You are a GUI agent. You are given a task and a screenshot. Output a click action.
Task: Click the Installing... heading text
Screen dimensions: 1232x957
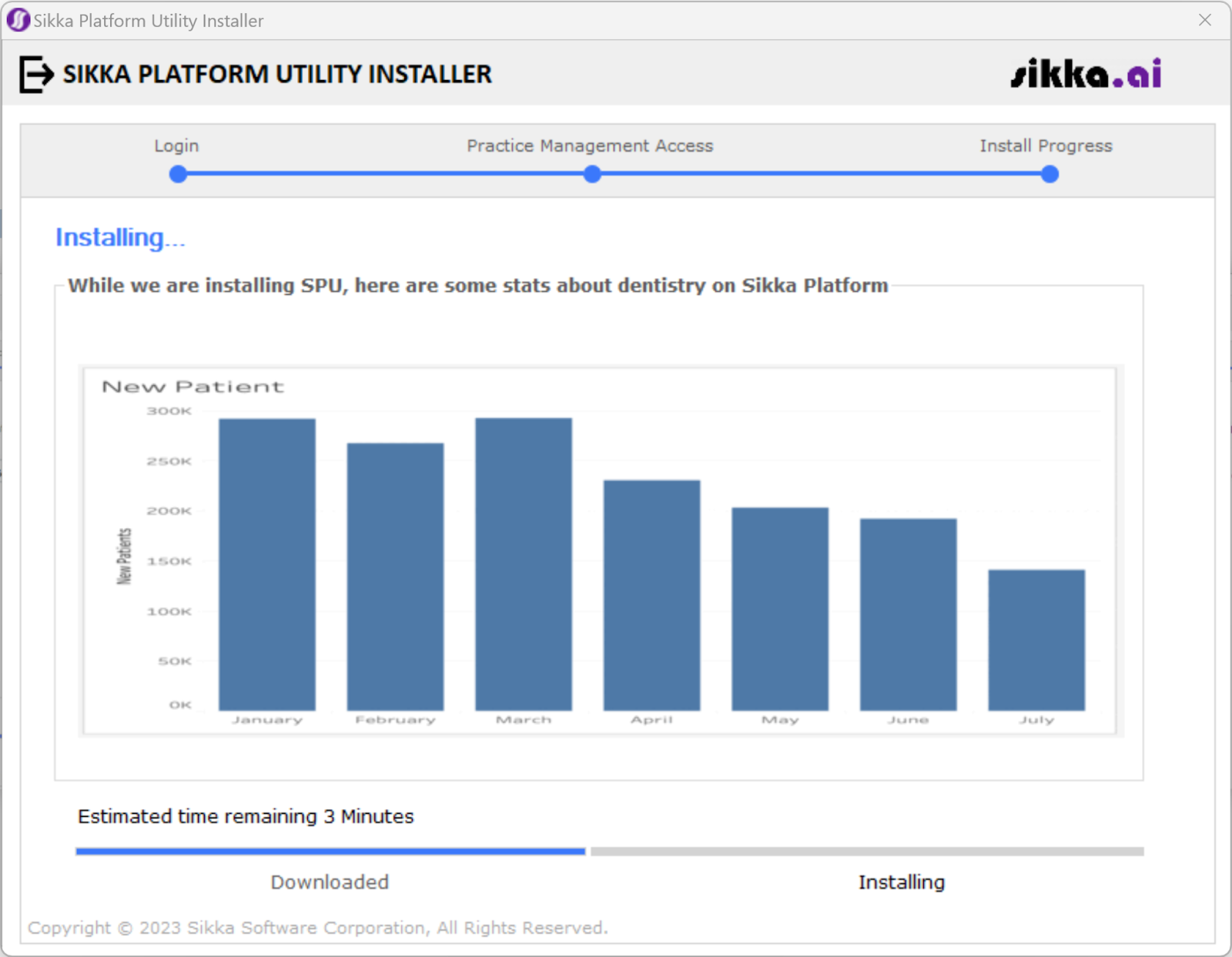click(120, 238)
